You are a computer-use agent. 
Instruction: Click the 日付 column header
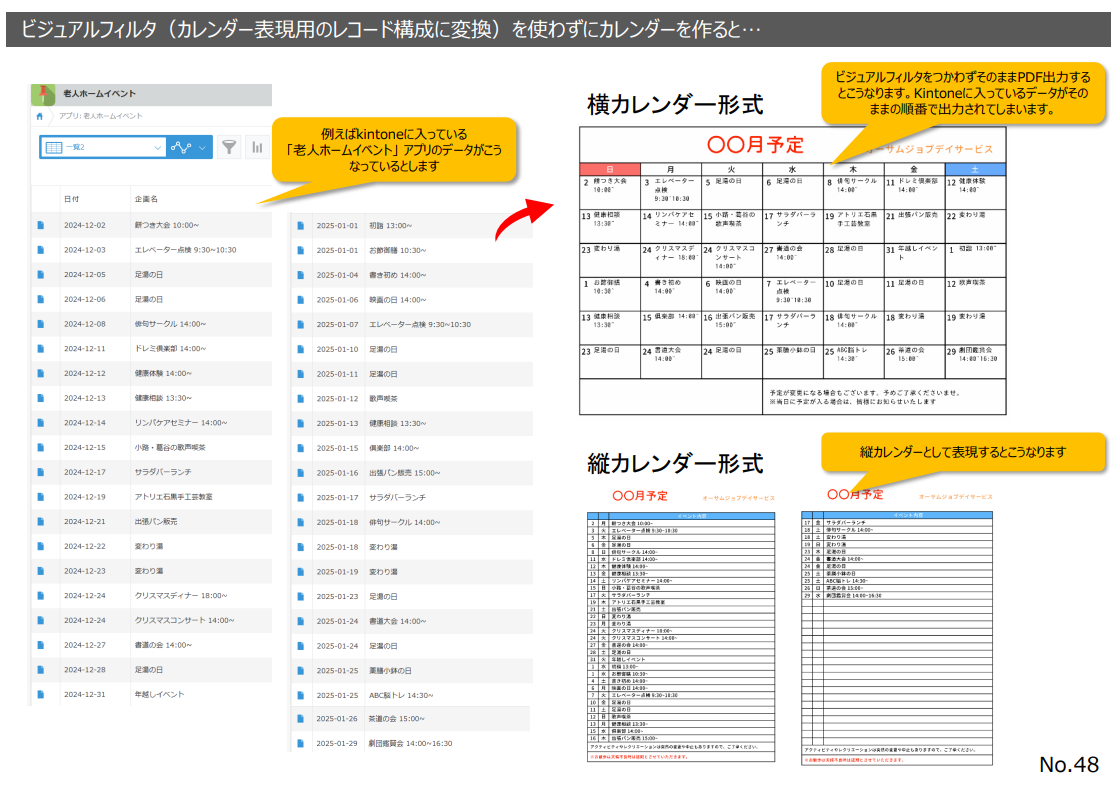[x=72, y=198]
